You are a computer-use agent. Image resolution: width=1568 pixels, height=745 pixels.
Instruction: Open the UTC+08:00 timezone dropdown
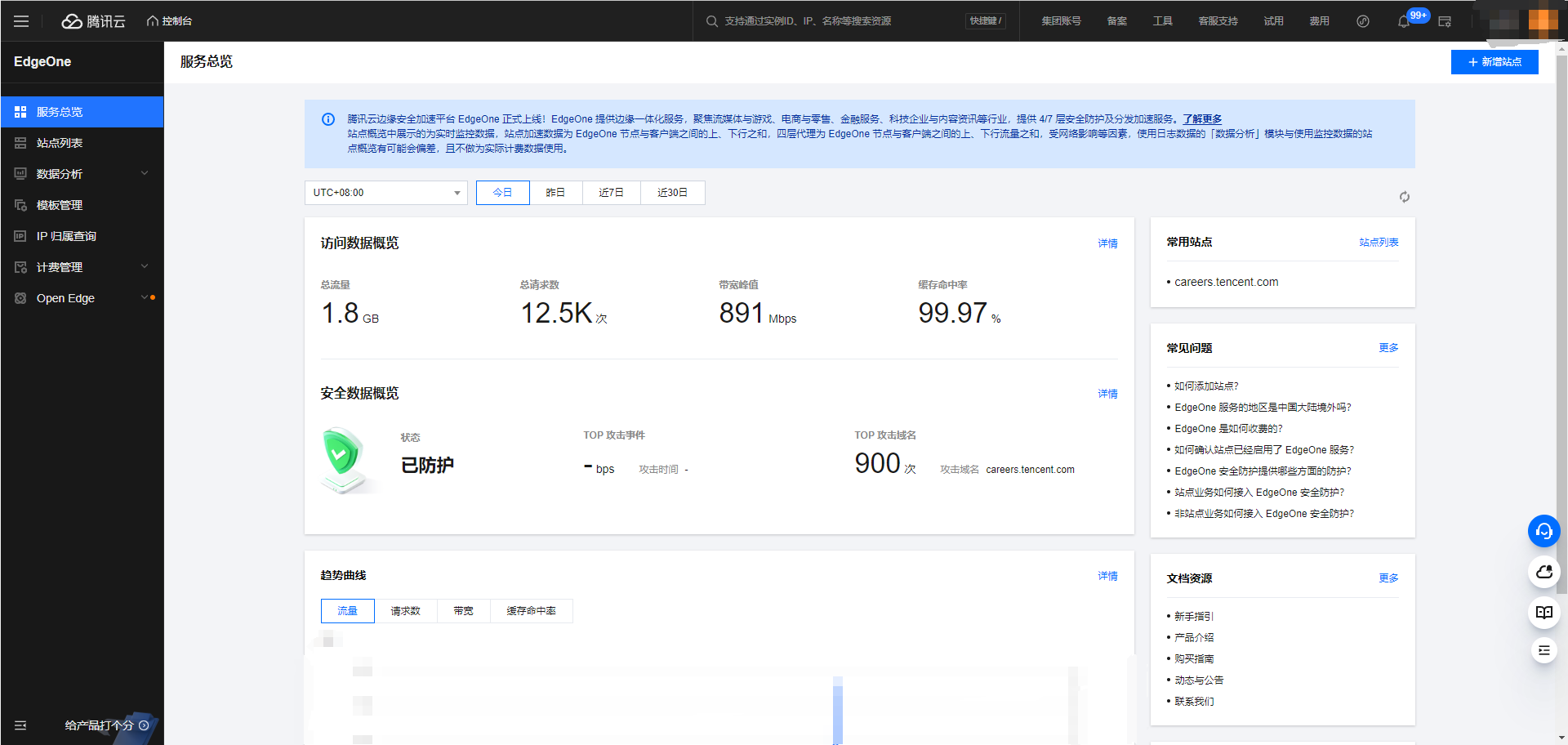click(386, 193)
